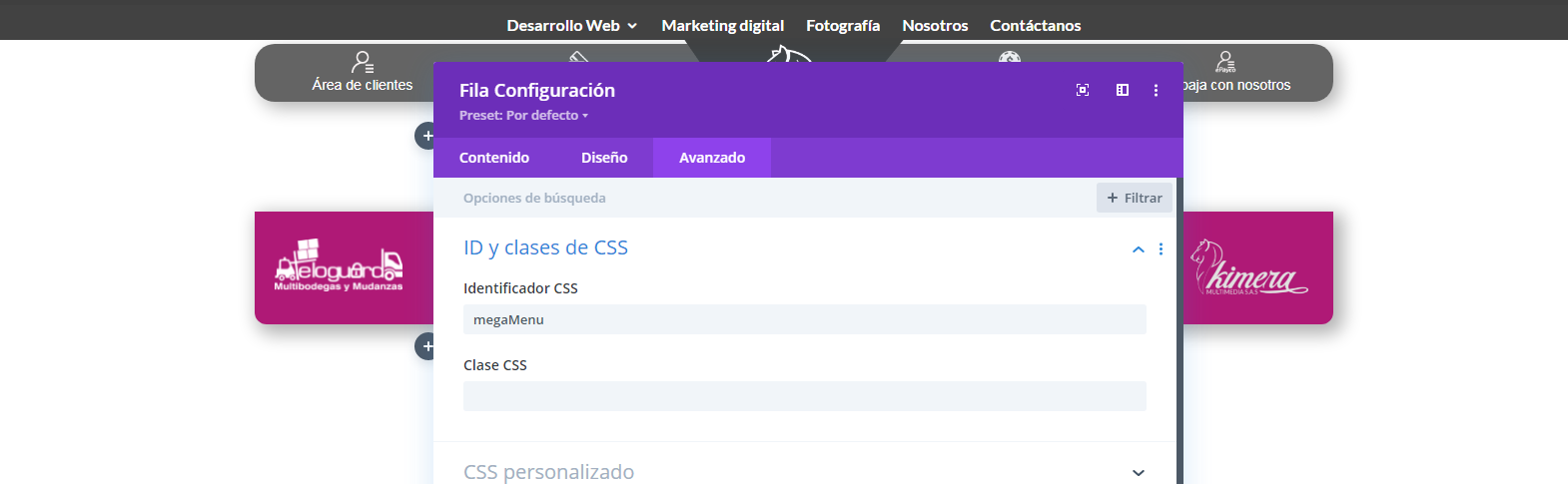Click the eloguard logo card
The width and height of the screenshot is (1568, 484).
344,267
